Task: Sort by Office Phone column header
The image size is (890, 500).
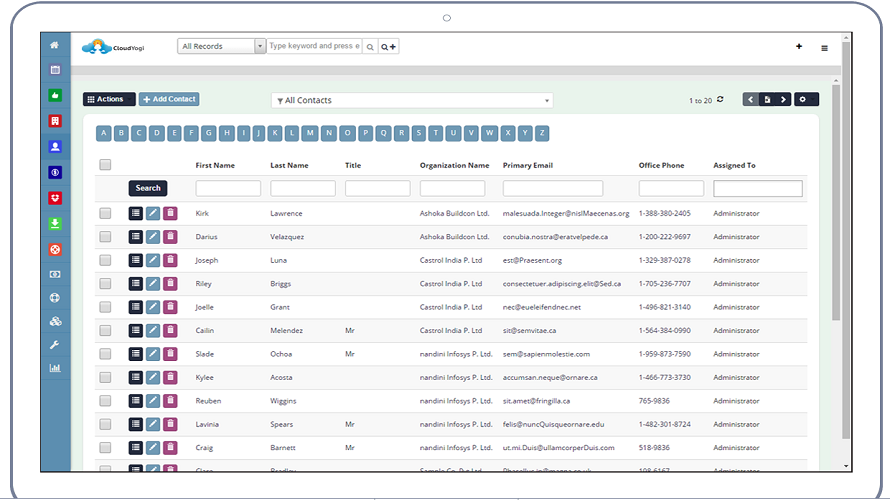Action: [x=661, y=166]
